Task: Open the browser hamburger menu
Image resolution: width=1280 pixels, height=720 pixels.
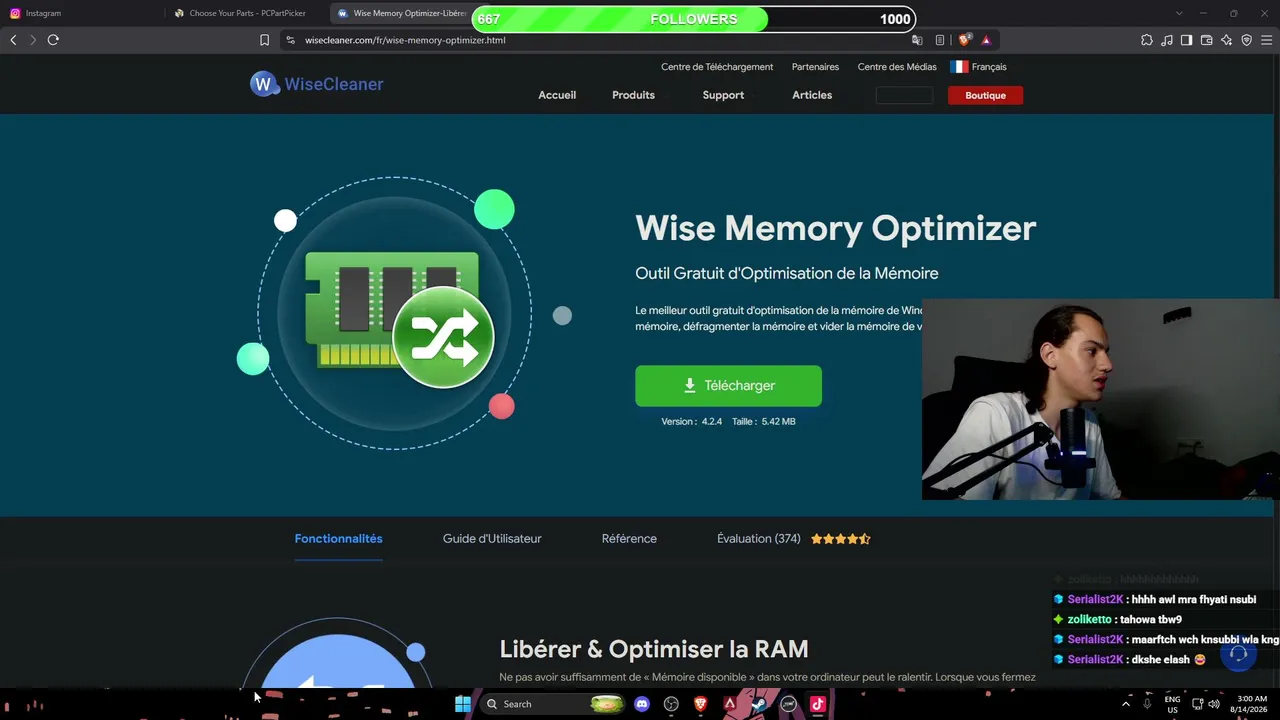Action: tap(1266, 40)
